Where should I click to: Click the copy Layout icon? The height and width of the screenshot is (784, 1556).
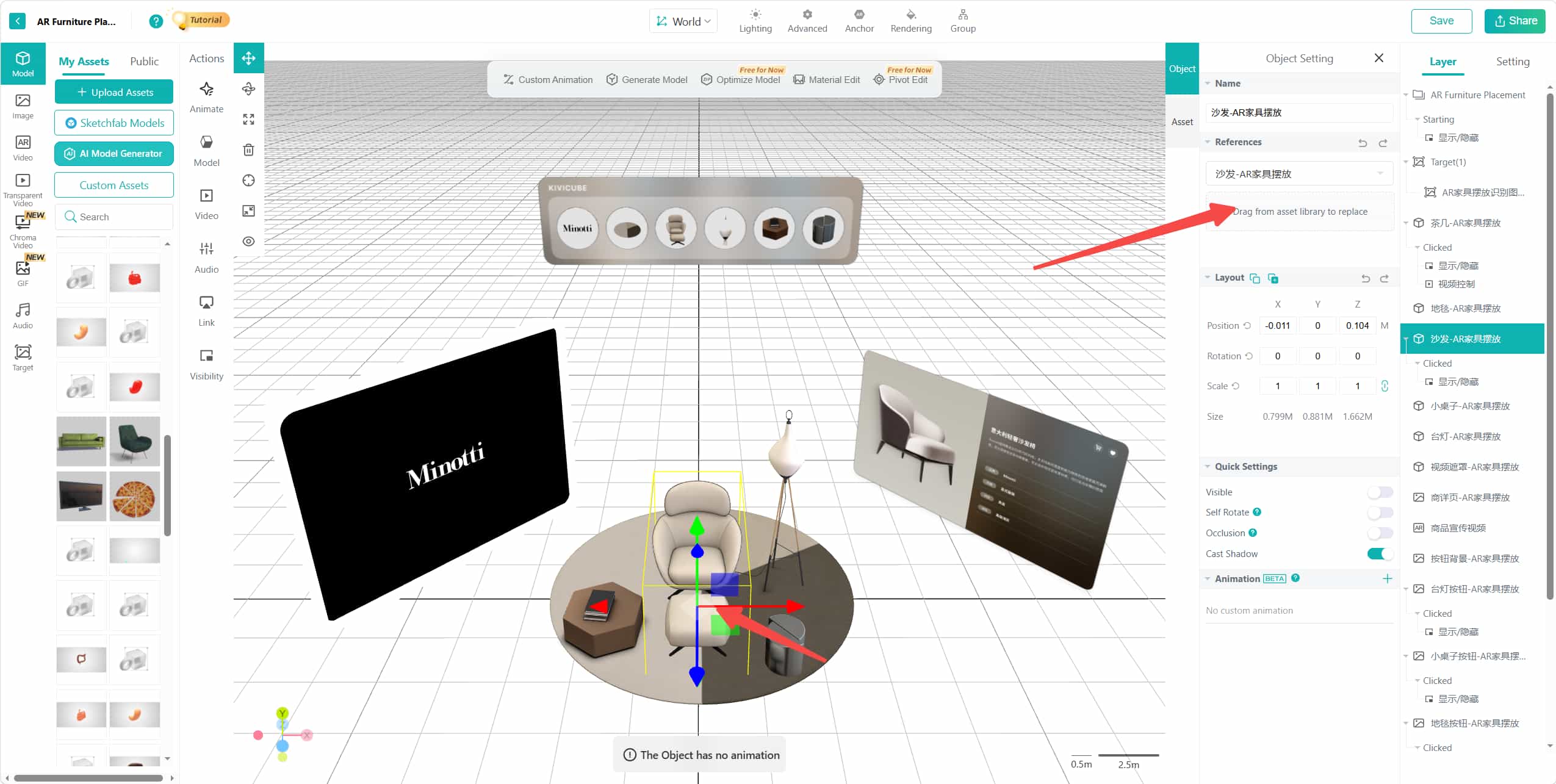[1255, 278]
